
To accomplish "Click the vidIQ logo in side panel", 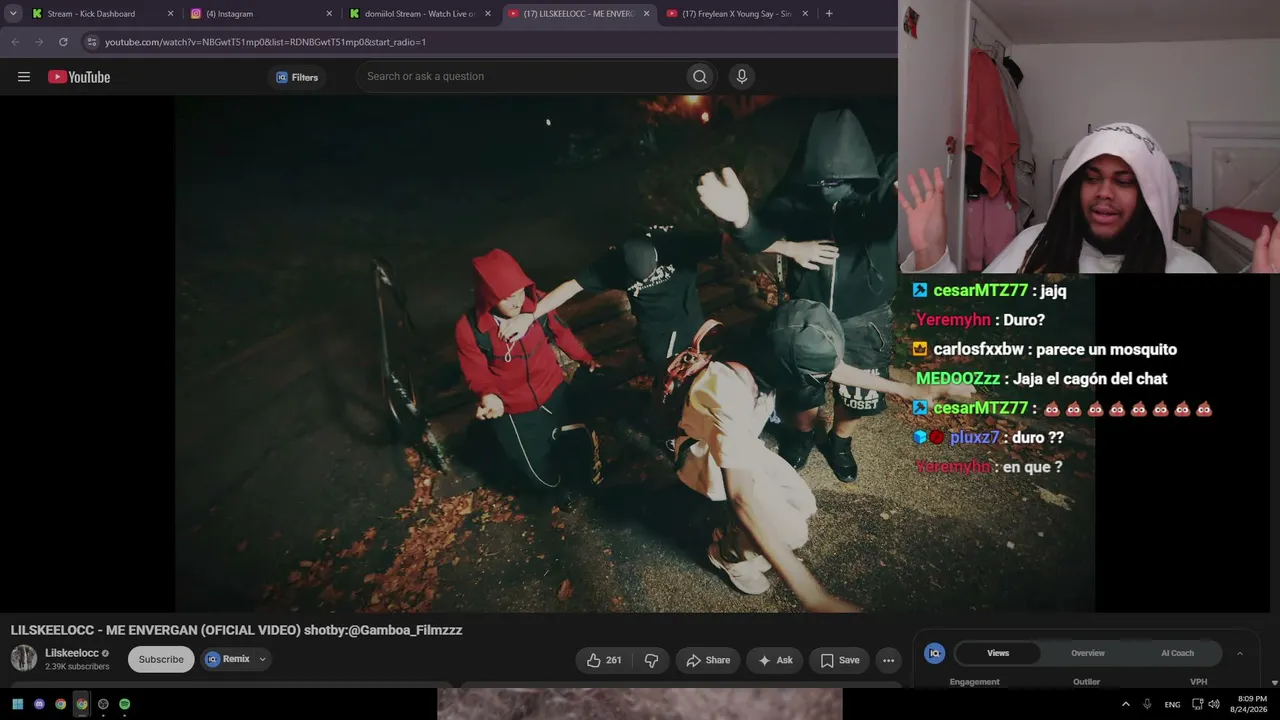I will tap(935, 653).
